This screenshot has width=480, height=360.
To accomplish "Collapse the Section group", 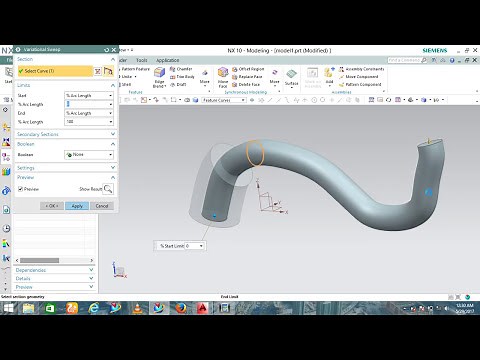I will tap(113, 59).
